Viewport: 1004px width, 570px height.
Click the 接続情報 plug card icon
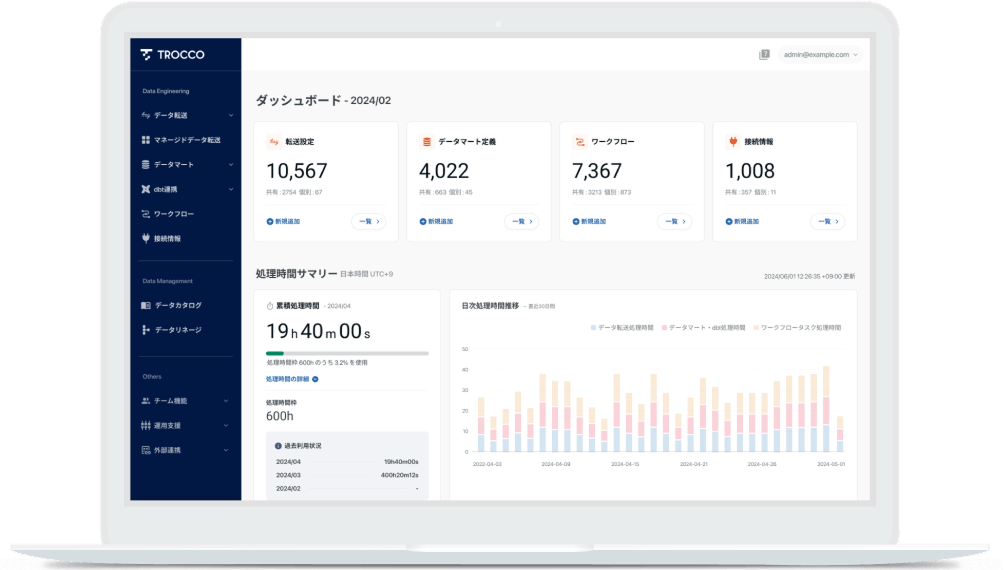click(732, 142)
